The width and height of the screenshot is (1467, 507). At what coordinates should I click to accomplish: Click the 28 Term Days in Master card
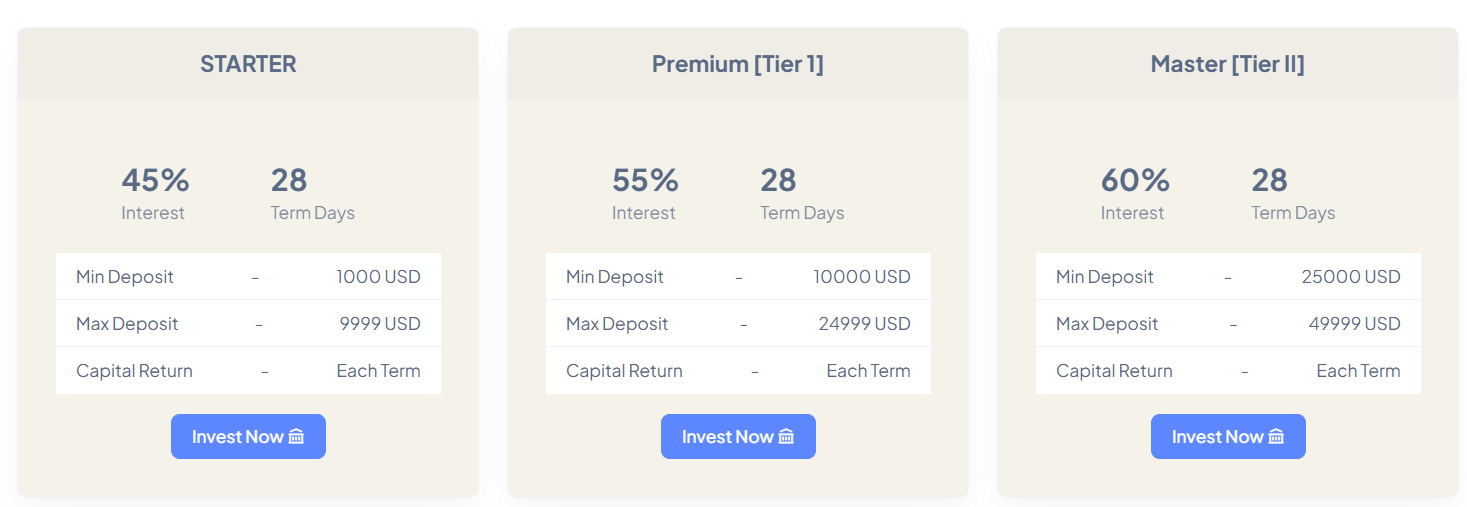1269,180
